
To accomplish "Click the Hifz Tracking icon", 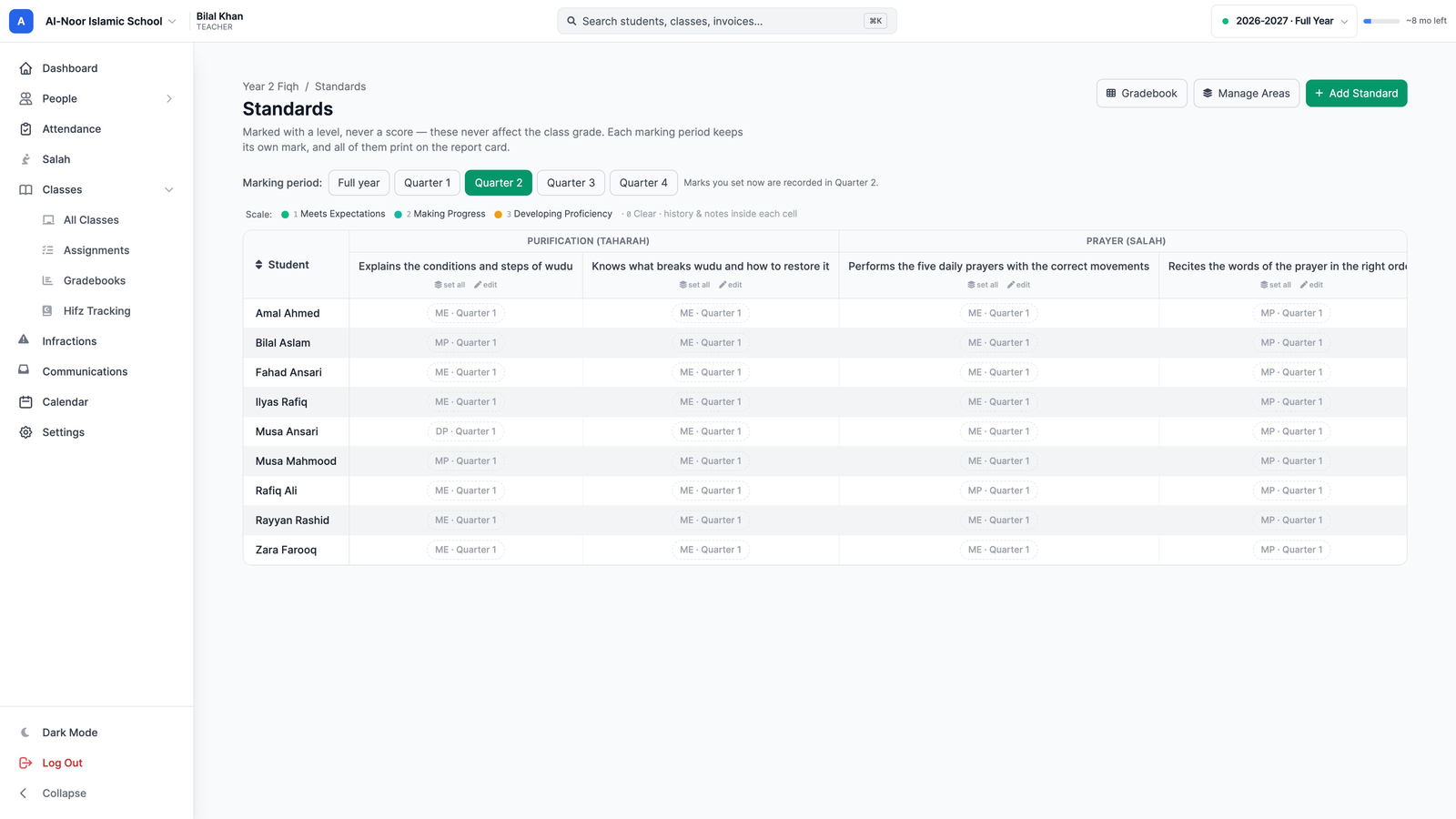I will point(47,311).
